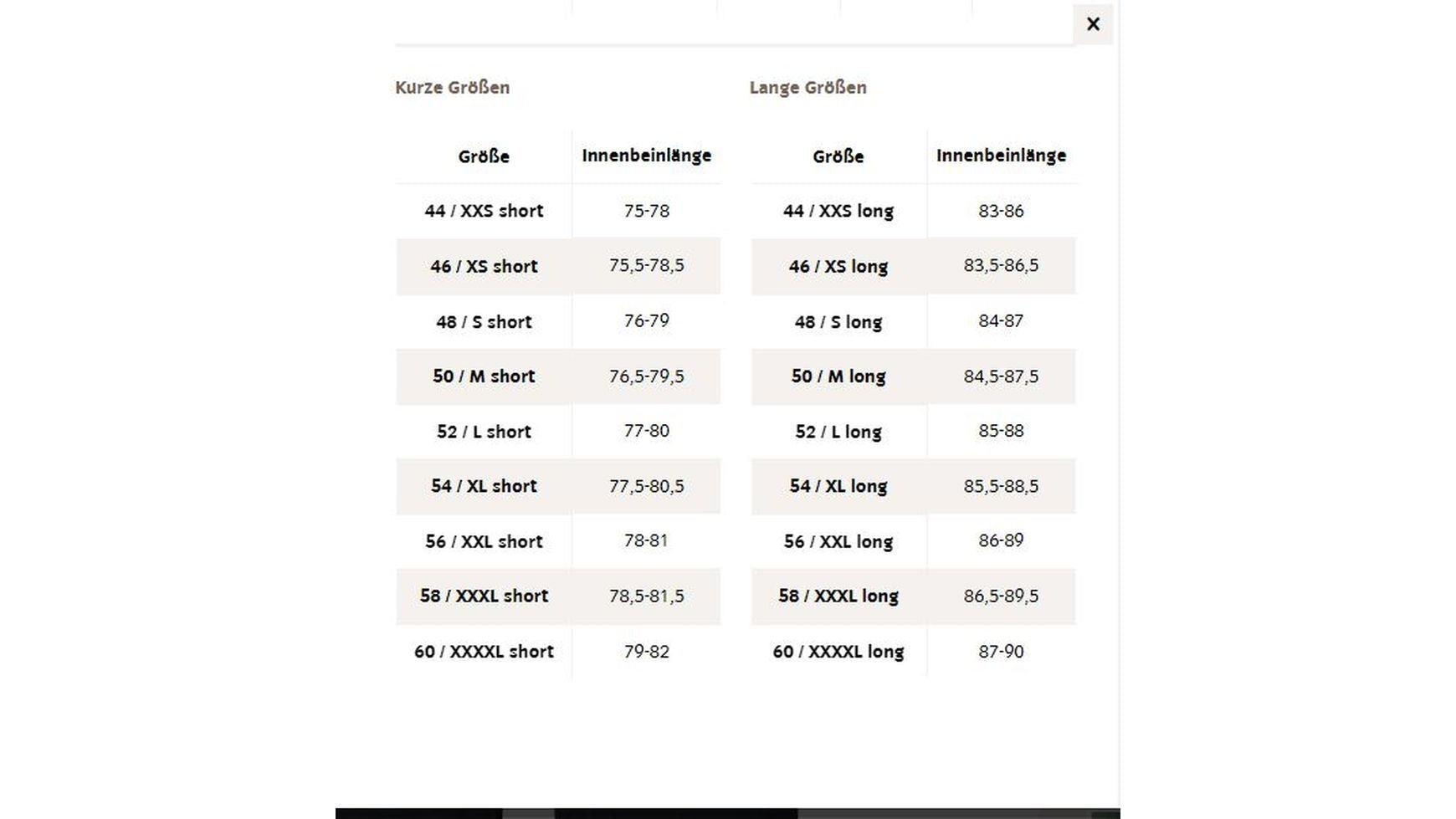Click the 48 / S short size
Screen dimensions: 1456x819
(x=484, y=322)
